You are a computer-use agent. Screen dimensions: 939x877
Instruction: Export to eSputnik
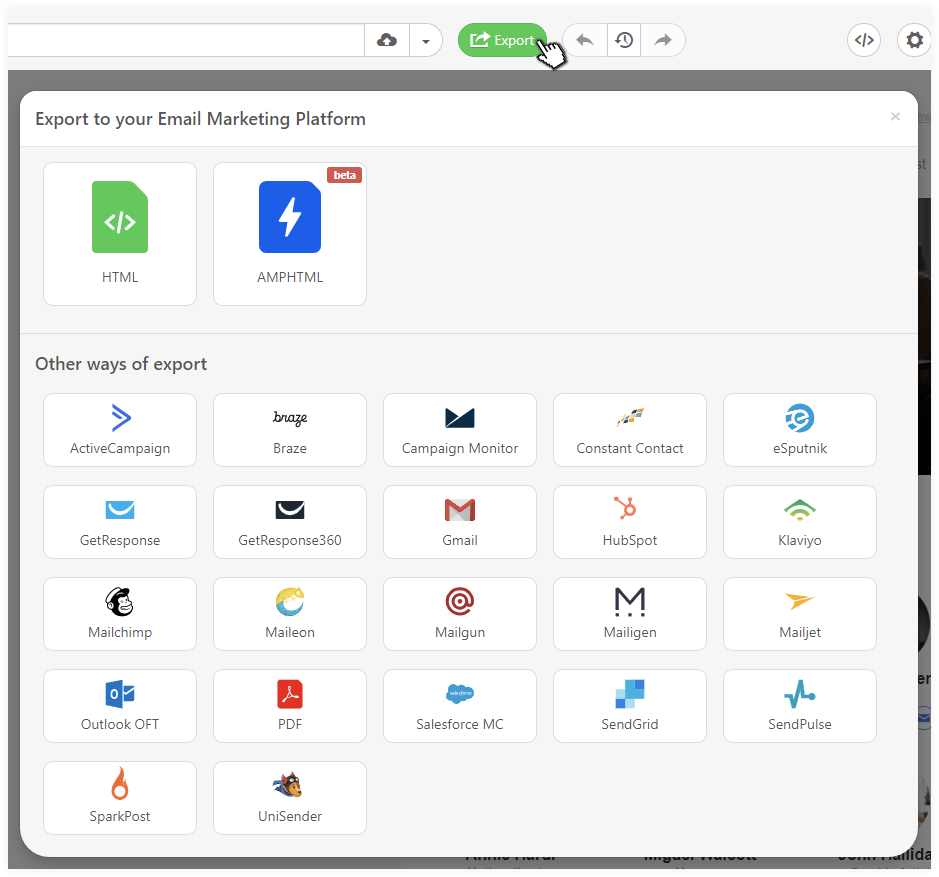point(800,430)
